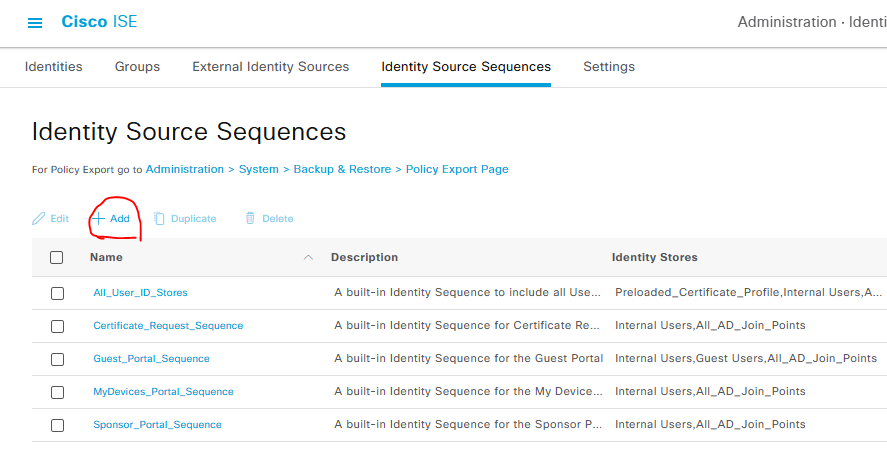887x476 pixels.
Task: Follow the Administration breadcrumb link
Action: click(185, 169)
